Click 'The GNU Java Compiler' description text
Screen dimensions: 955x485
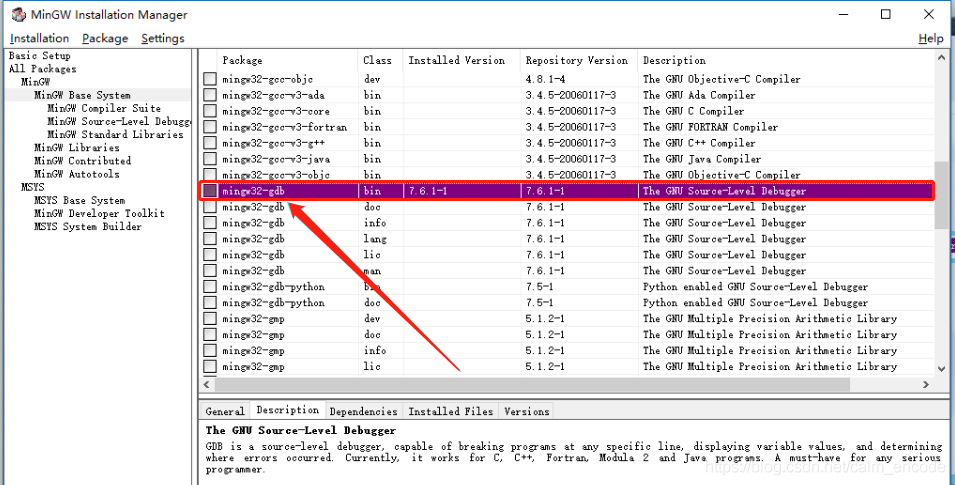(x=702, y=159)
